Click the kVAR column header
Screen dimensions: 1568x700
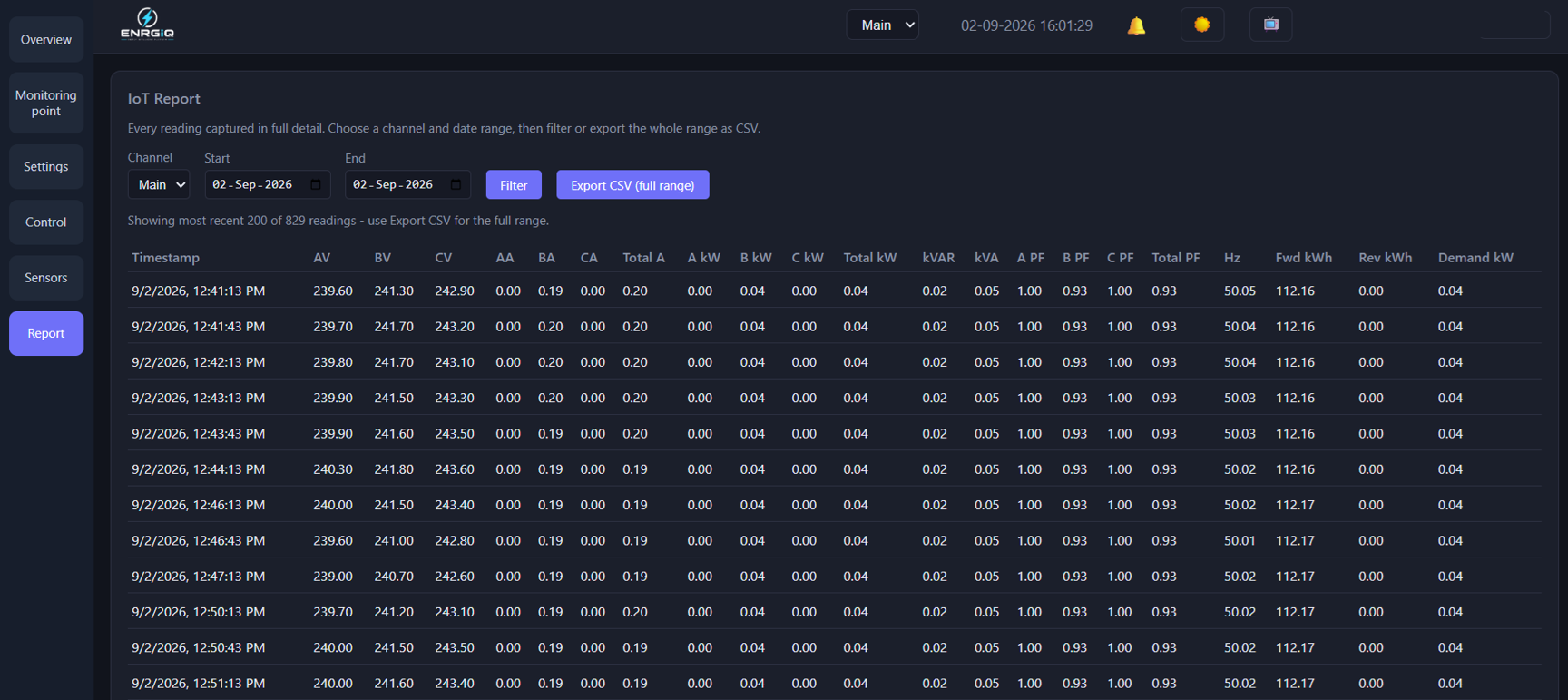pyautogui.click(x=938, y=258)
